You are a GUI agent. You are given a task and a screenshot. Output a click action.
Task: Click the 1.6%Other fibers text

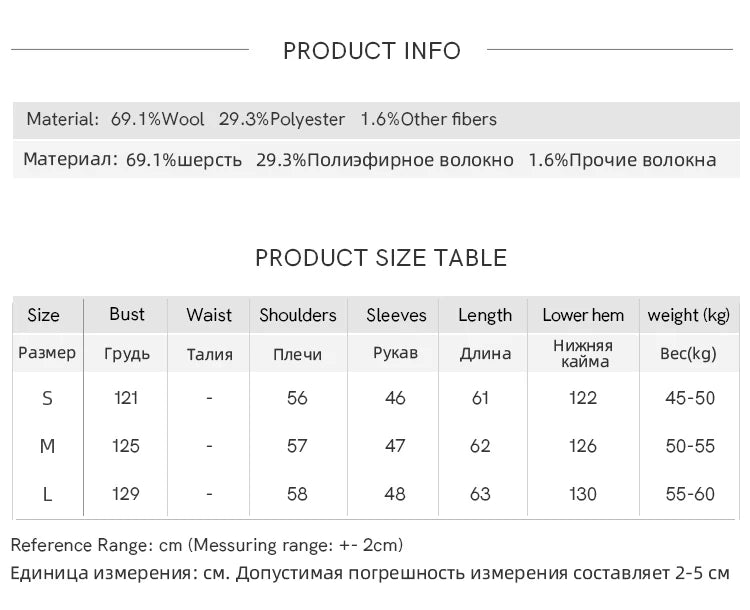[x=429, y=119]
